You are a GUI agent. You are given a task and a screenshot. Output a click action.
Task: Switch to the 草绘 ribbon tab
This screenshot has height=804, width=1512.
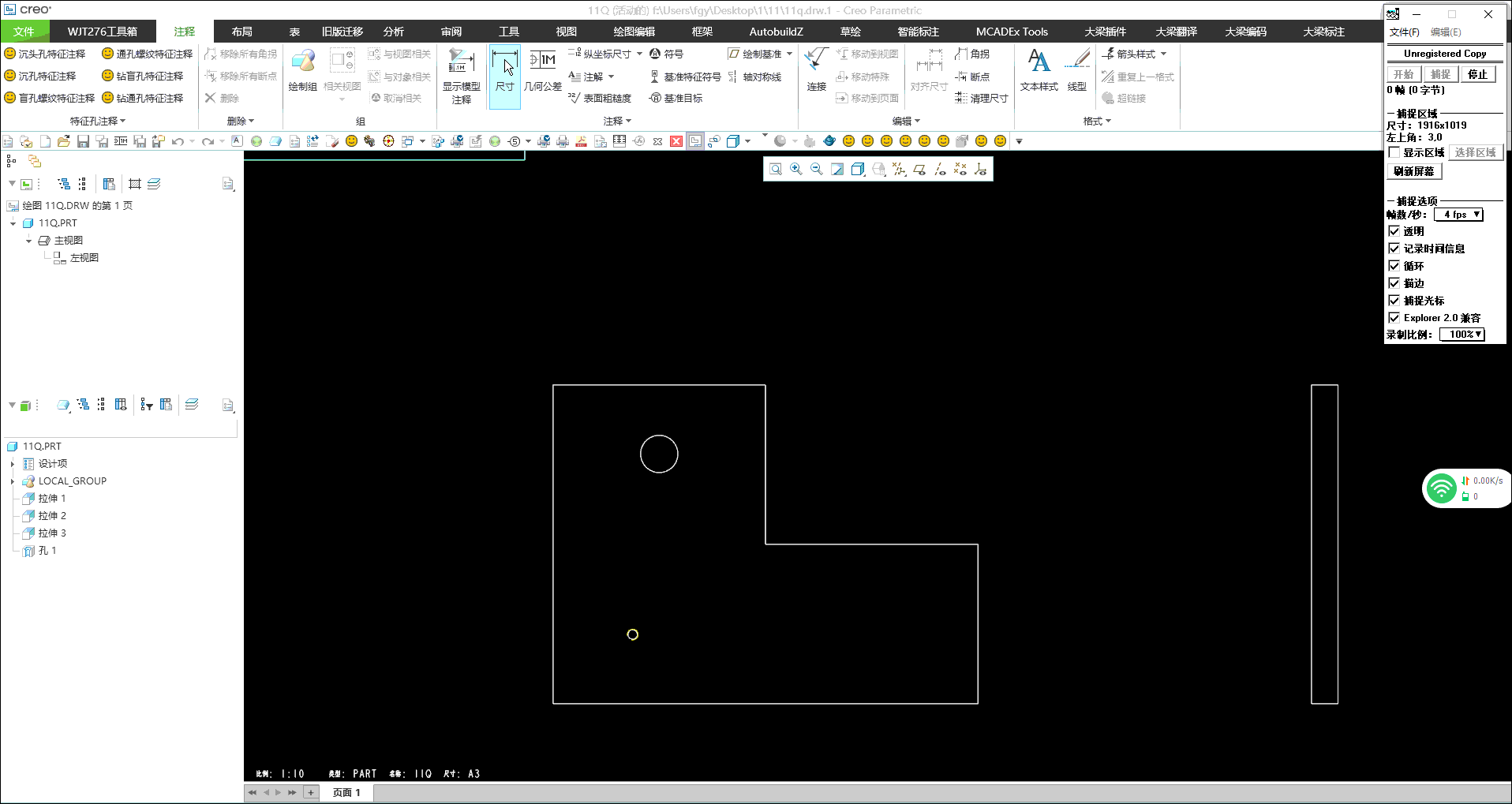pos(850,32)
